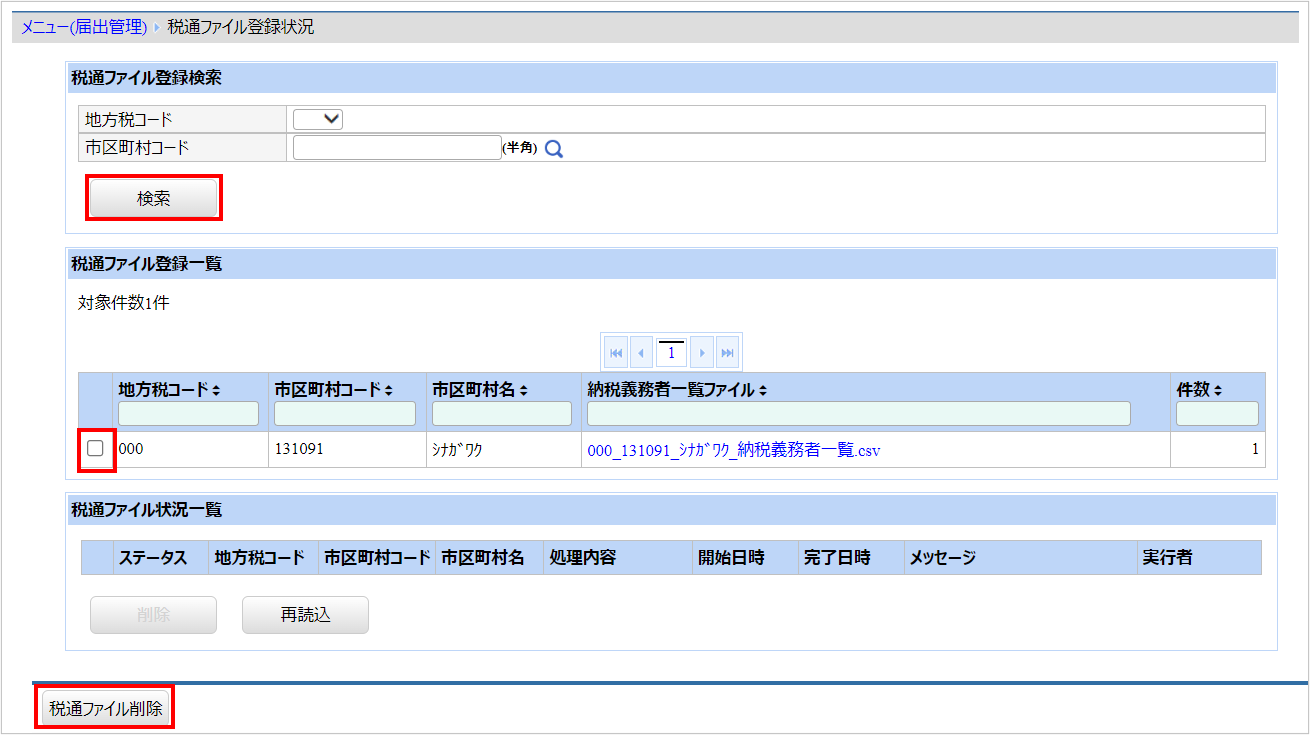Open メニュー(届出管理) breadcrumb link
This screenshot has width=1310, height=735.
[x=84, y=28]
